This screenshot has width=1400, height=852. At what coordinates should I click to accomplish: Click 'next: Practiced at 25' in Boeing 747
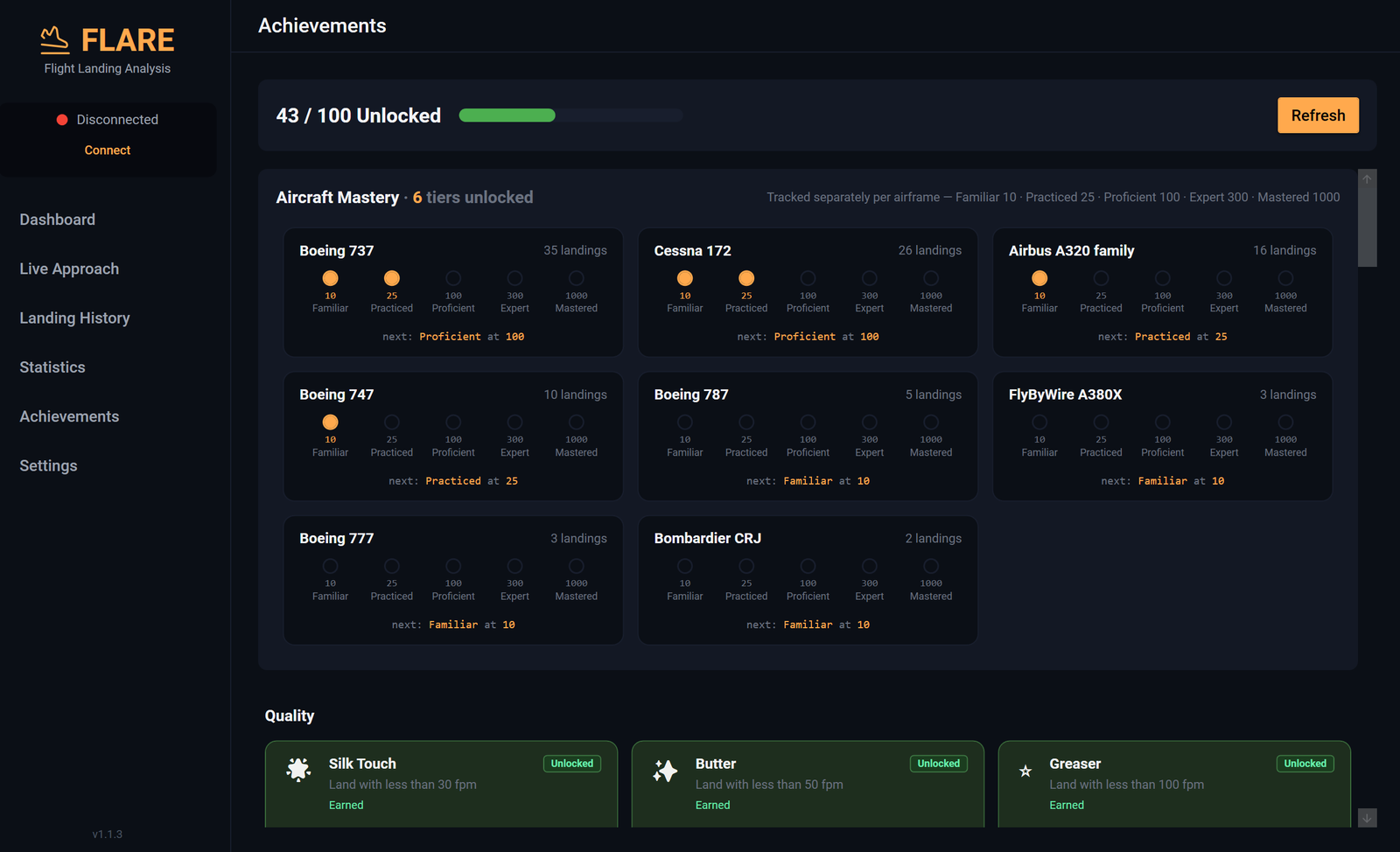pyautogui.click(x=453, y=481)
